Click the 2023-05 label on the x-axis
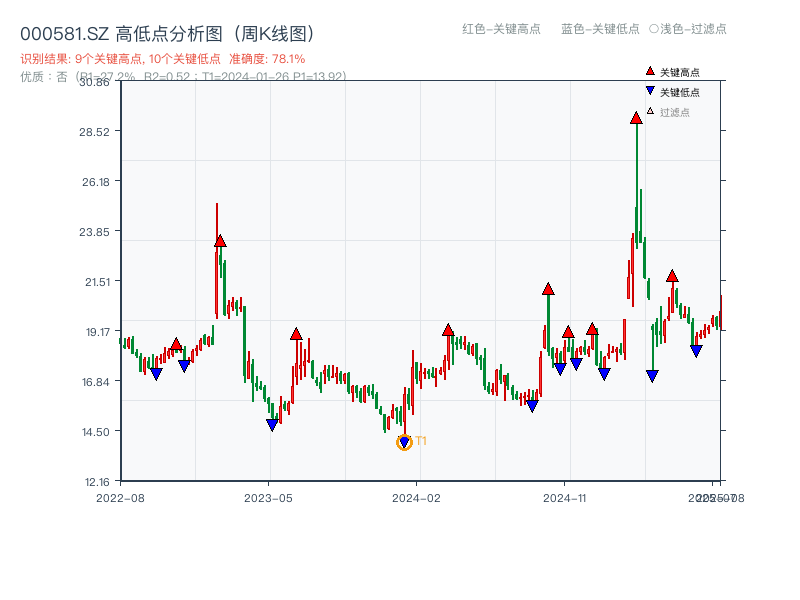This screenshot has width=800, height=600. pyautogui.click(x=266, y=495)
